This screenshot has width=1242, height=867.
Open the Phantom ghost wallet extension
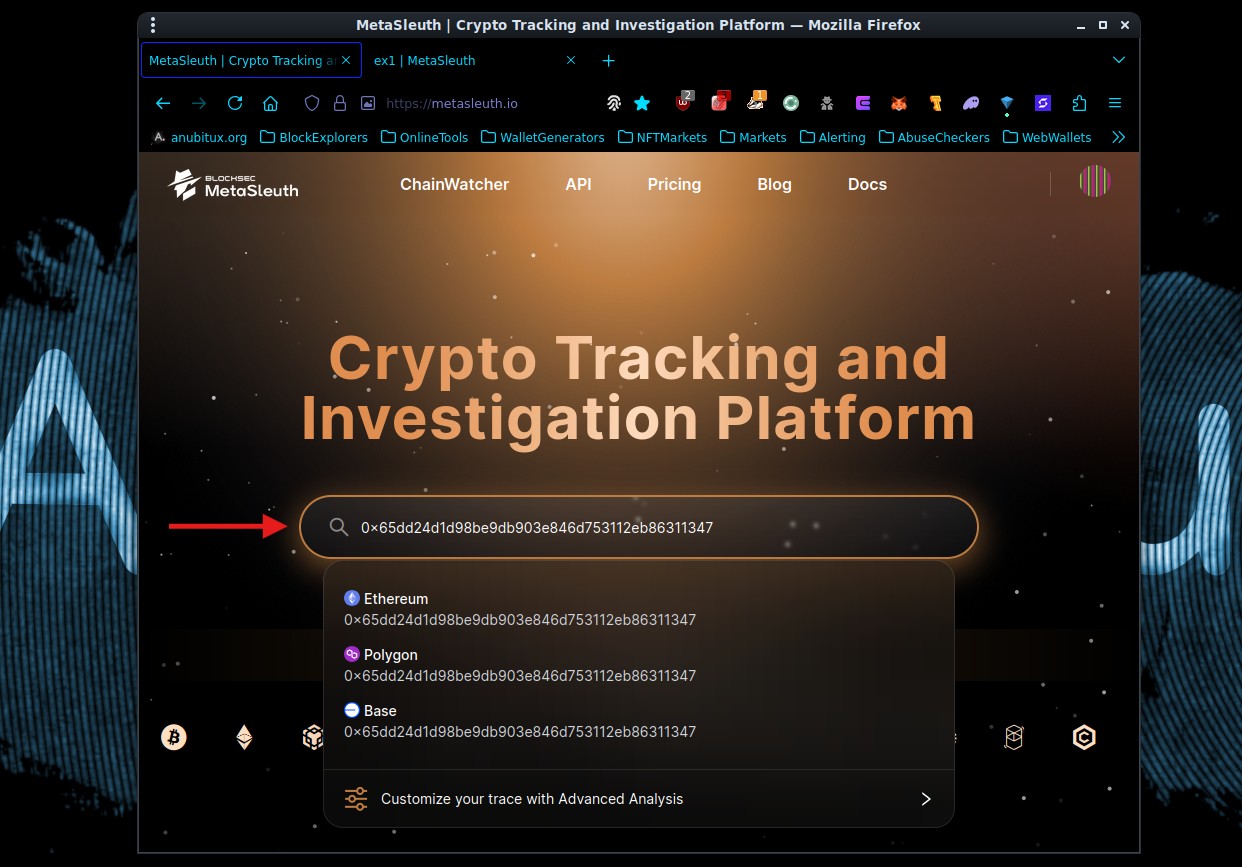coord(971,103)
